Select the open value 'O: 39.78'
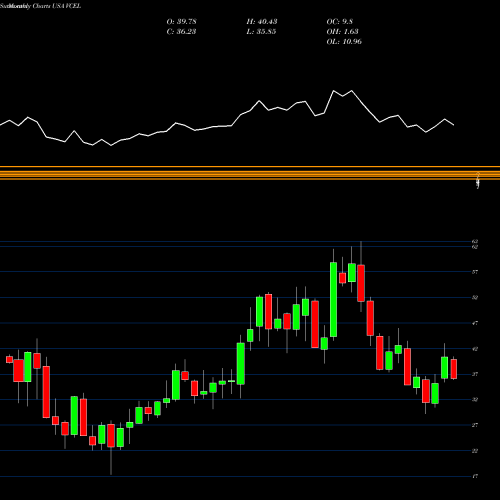The width and height of the screenshot is (500, 500). tap(181, 22)
